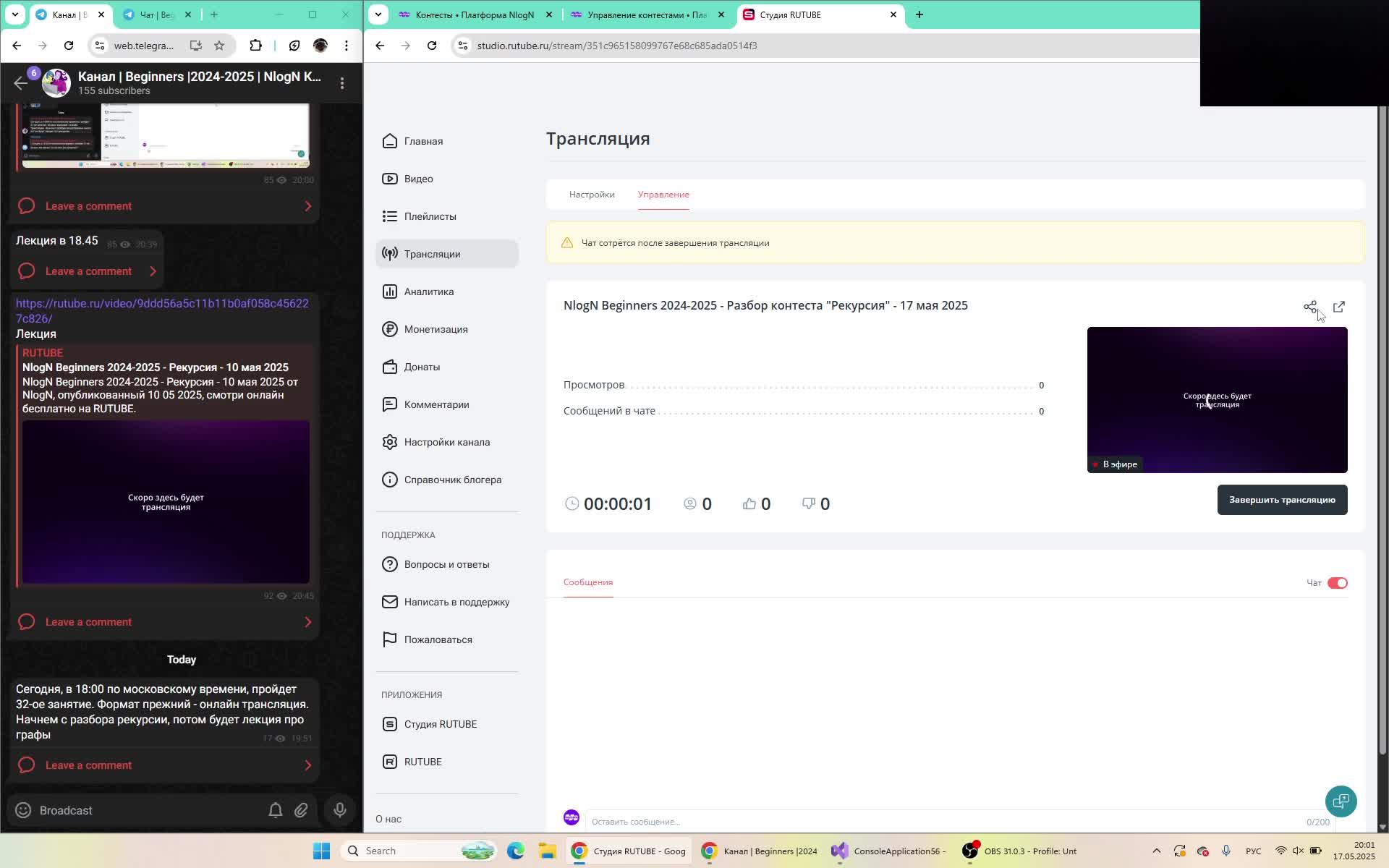
Task: Click the attach file paperclip in Telegram
Action: [x=301, y=810]
